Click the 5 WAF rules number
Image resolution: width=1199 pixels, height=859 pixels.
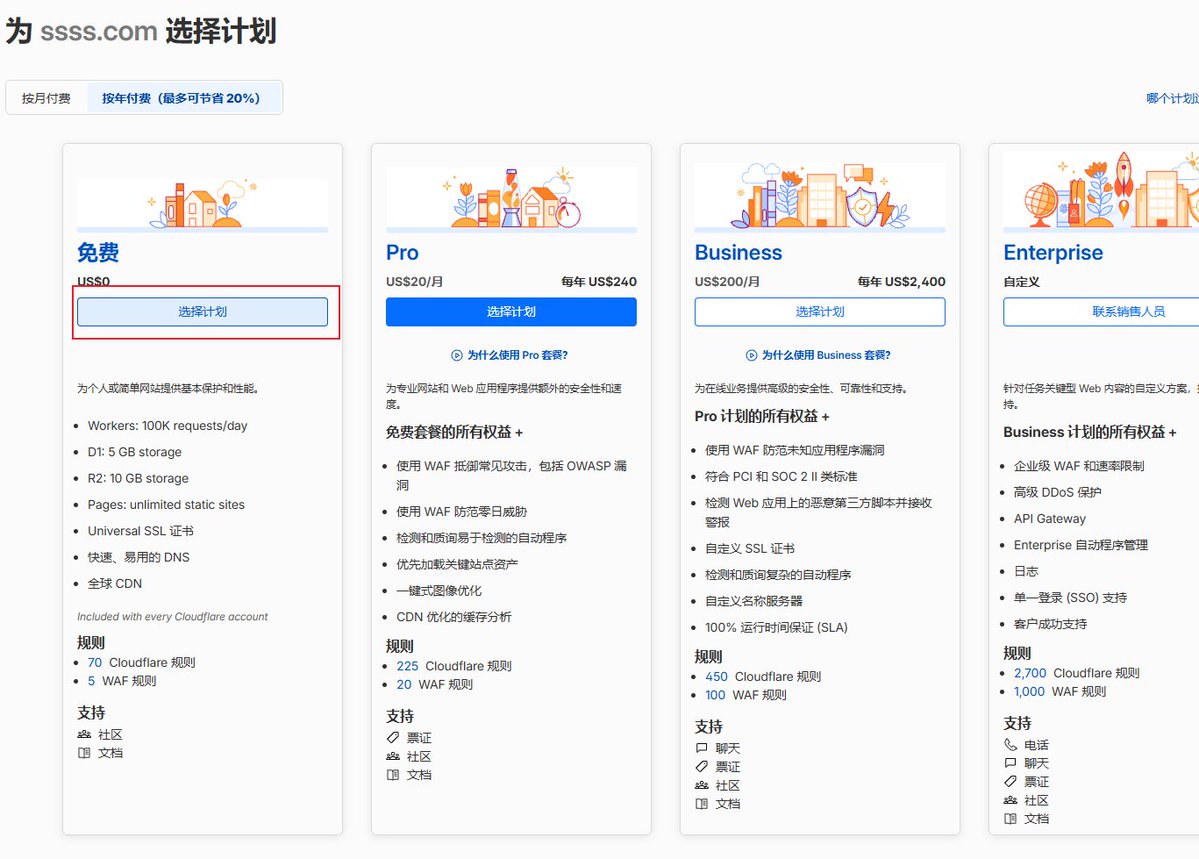point(91,681)
